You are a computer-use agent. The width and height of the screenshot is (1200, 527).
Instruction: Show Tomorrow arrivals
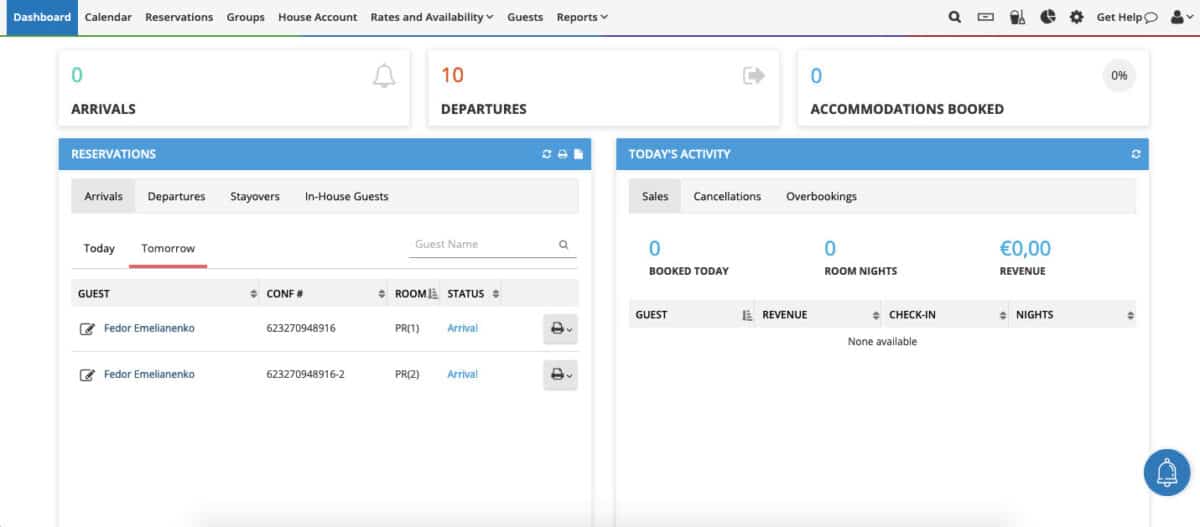point(168,248)
